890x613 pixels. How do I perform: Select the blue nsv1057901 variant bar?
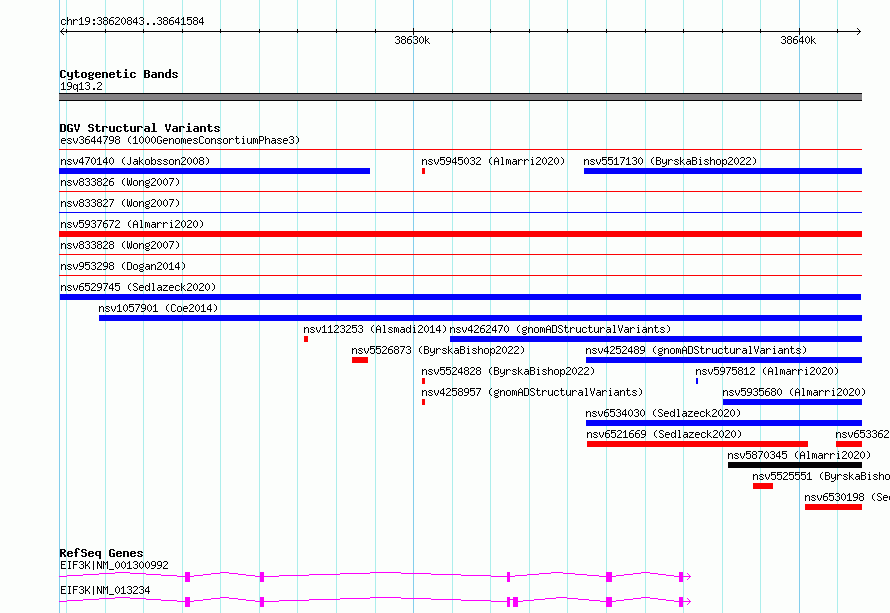tap(480, 318)
